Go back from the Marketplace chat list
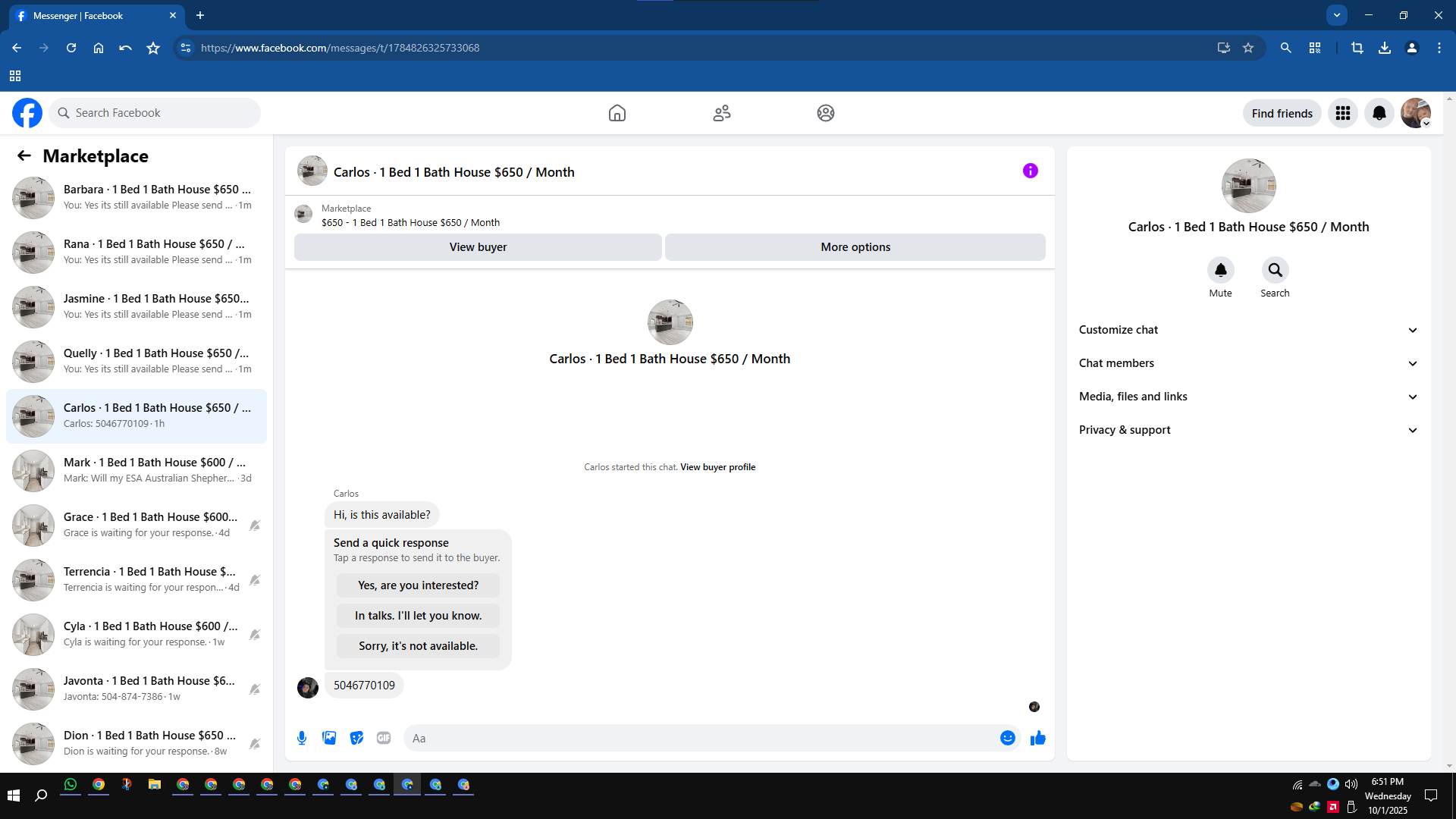Screen dimensions: 1456x819 point(24,155)
